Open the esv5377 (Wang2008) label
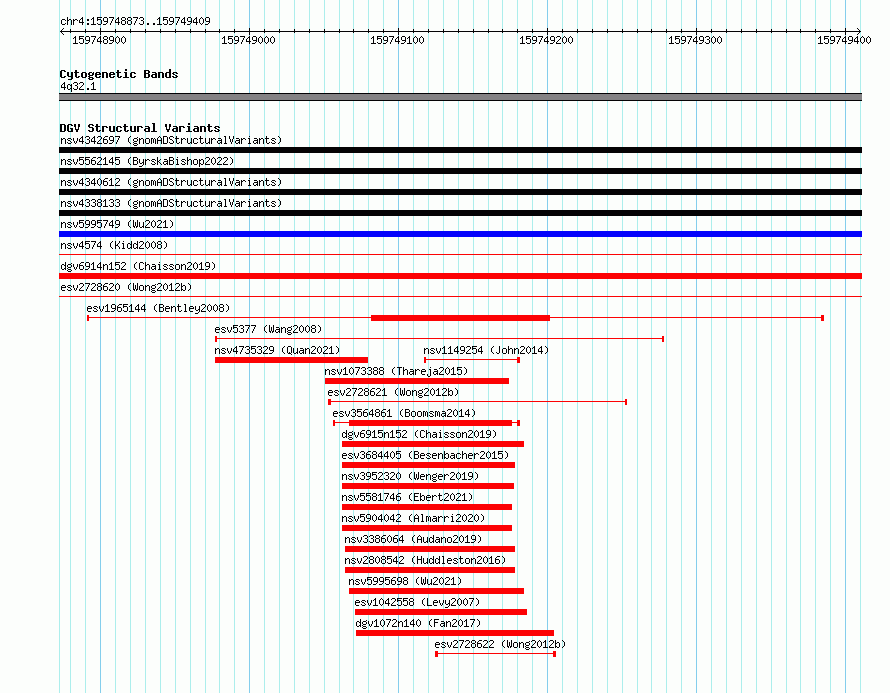The height and width of the screenshot is (693, 890). pyautogui.click(x=268, y=329)
